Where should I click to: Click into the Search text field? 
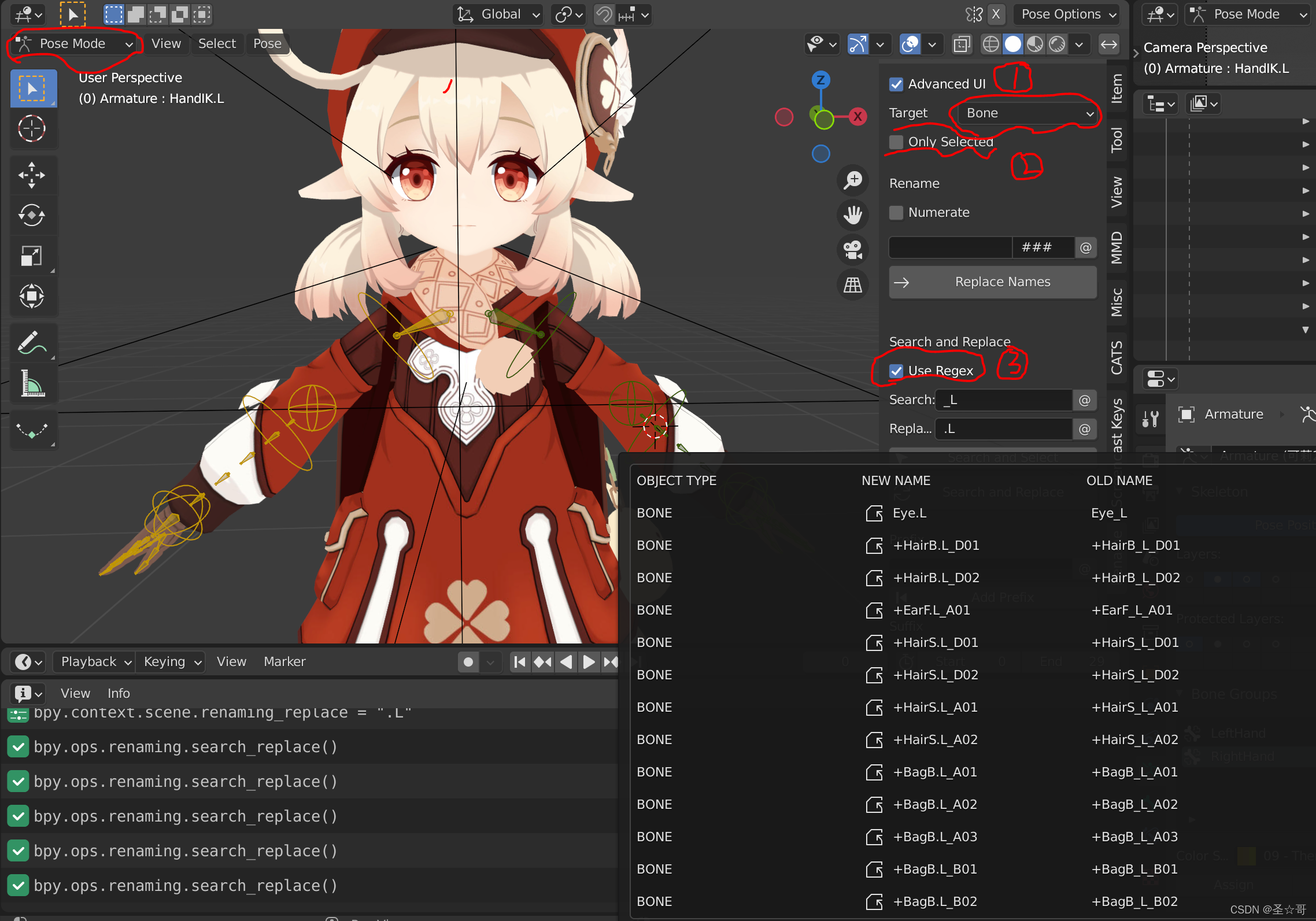click(1005, 400)
